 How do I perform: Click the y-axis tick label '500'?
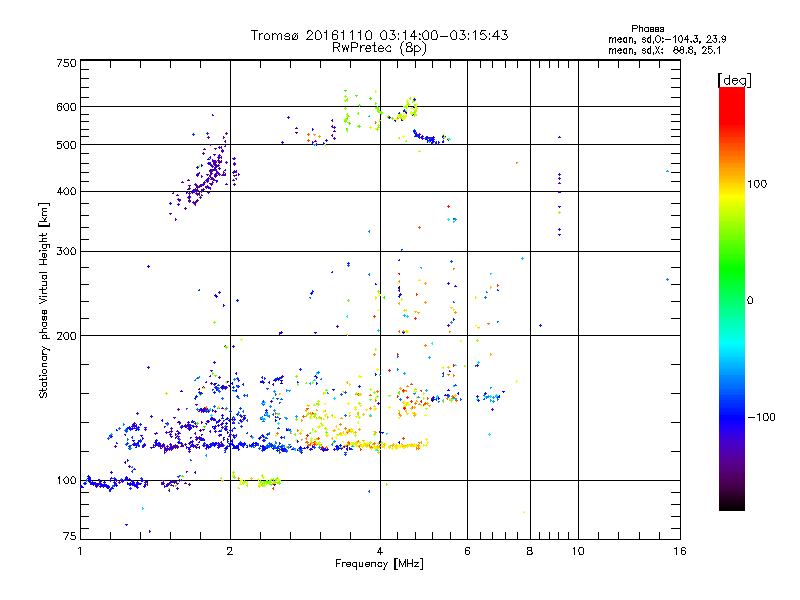tap(66, 145)
